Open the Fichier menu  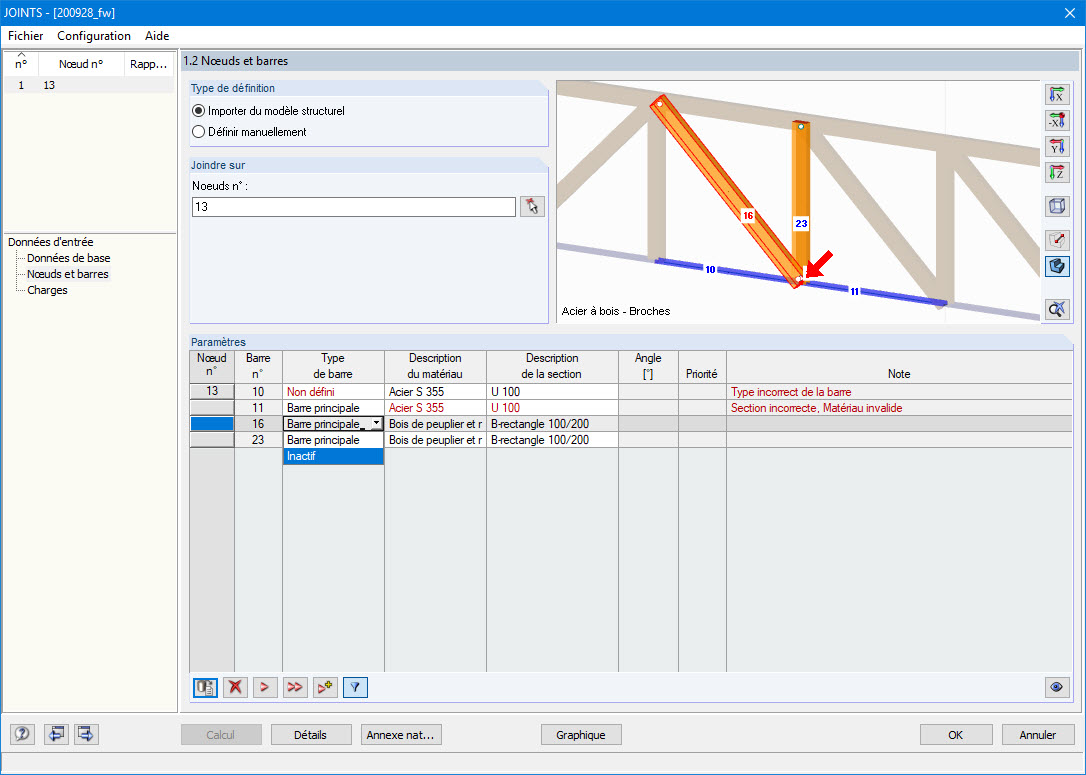[x=26, y=35]
